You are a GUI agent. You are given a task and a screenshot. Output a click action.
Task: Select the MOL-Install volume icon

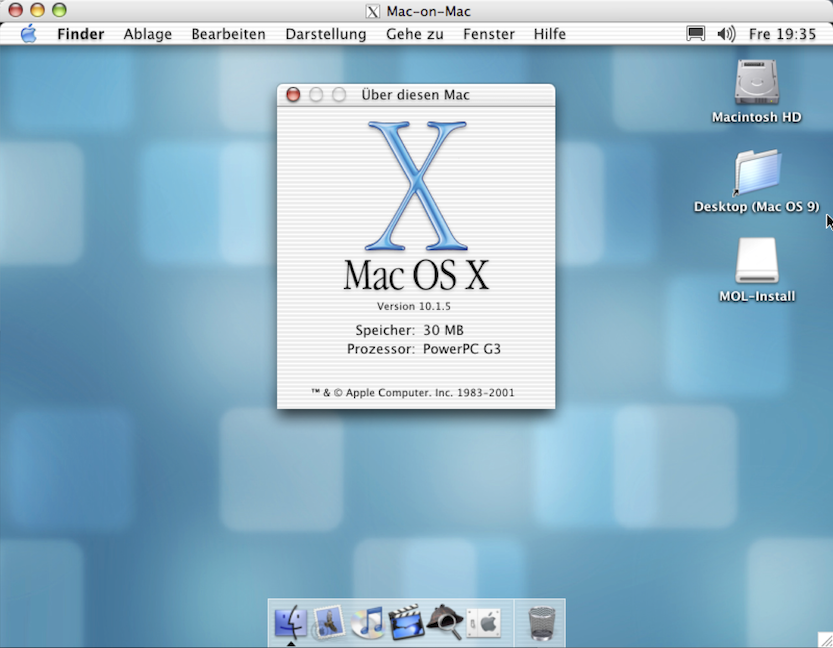[x=756, y=260]
